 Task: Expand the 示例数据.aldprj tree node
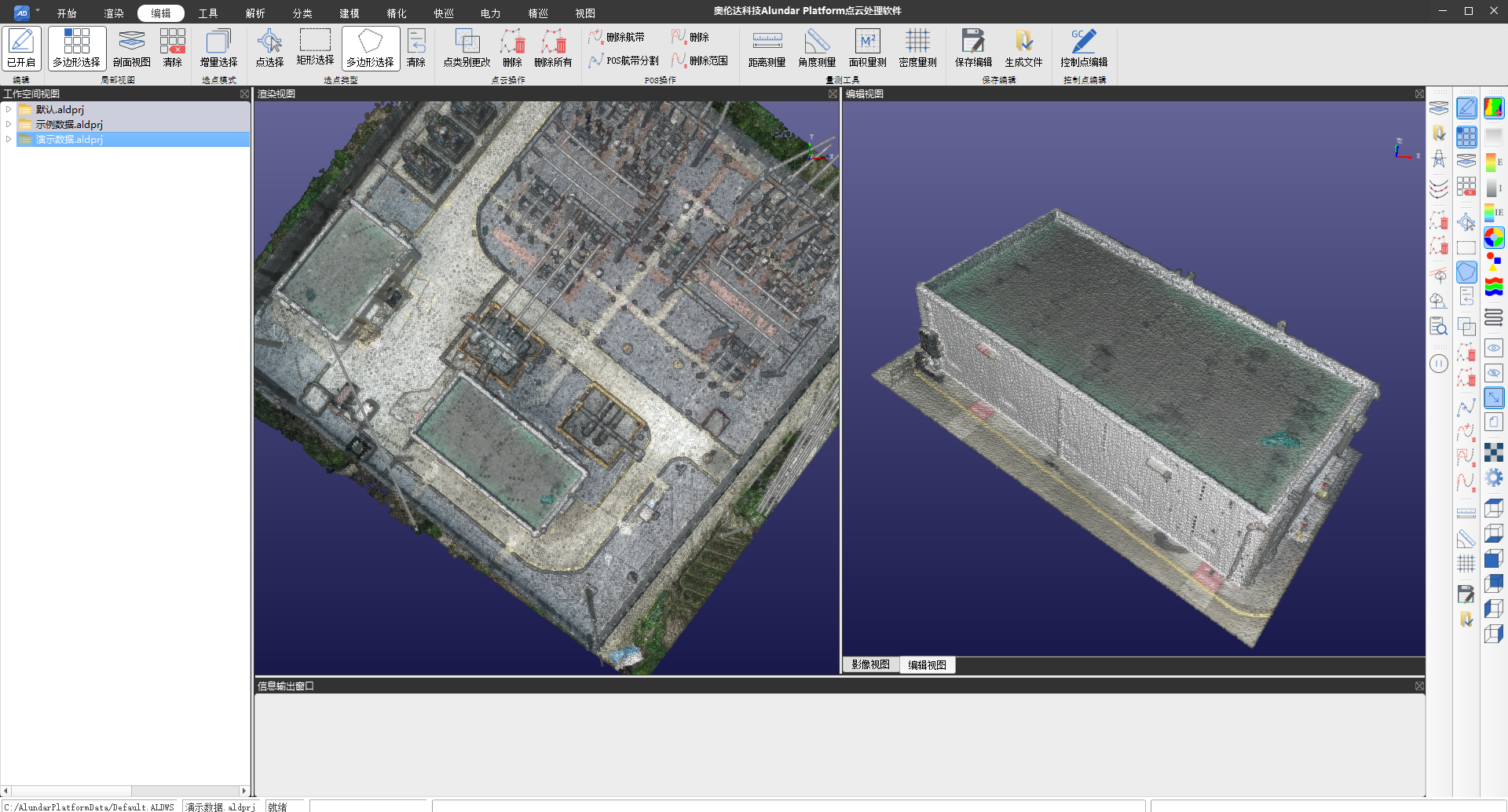tap(9, 124)
